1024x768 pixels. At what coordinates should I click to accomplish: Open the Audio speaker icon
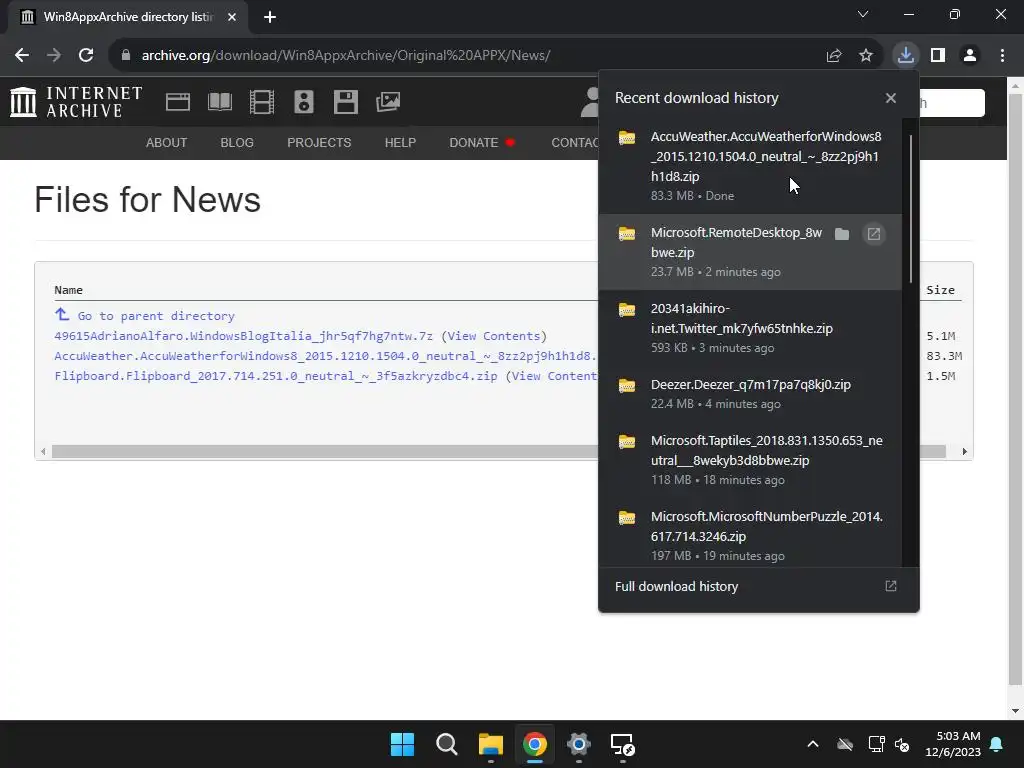pos(304,102)
